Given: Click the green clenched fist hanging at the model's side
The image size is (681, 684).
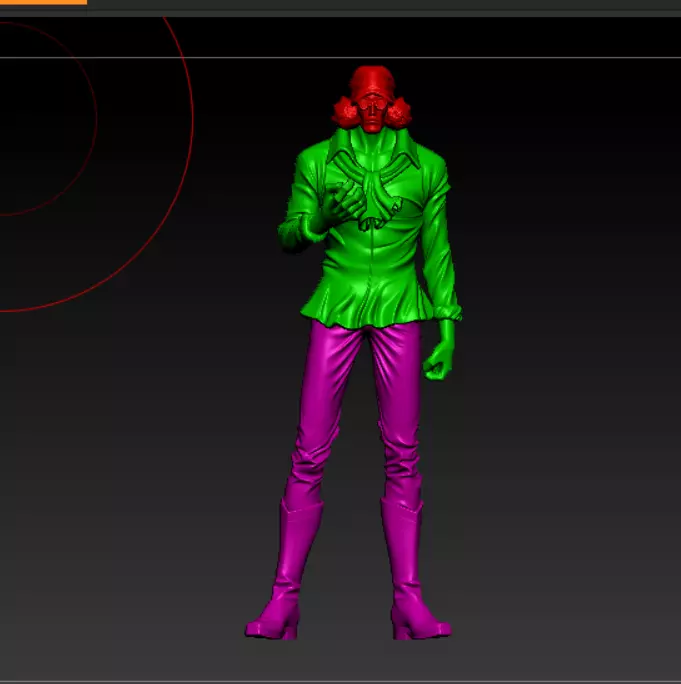Looking at the screenshot, I should point(439,351).
